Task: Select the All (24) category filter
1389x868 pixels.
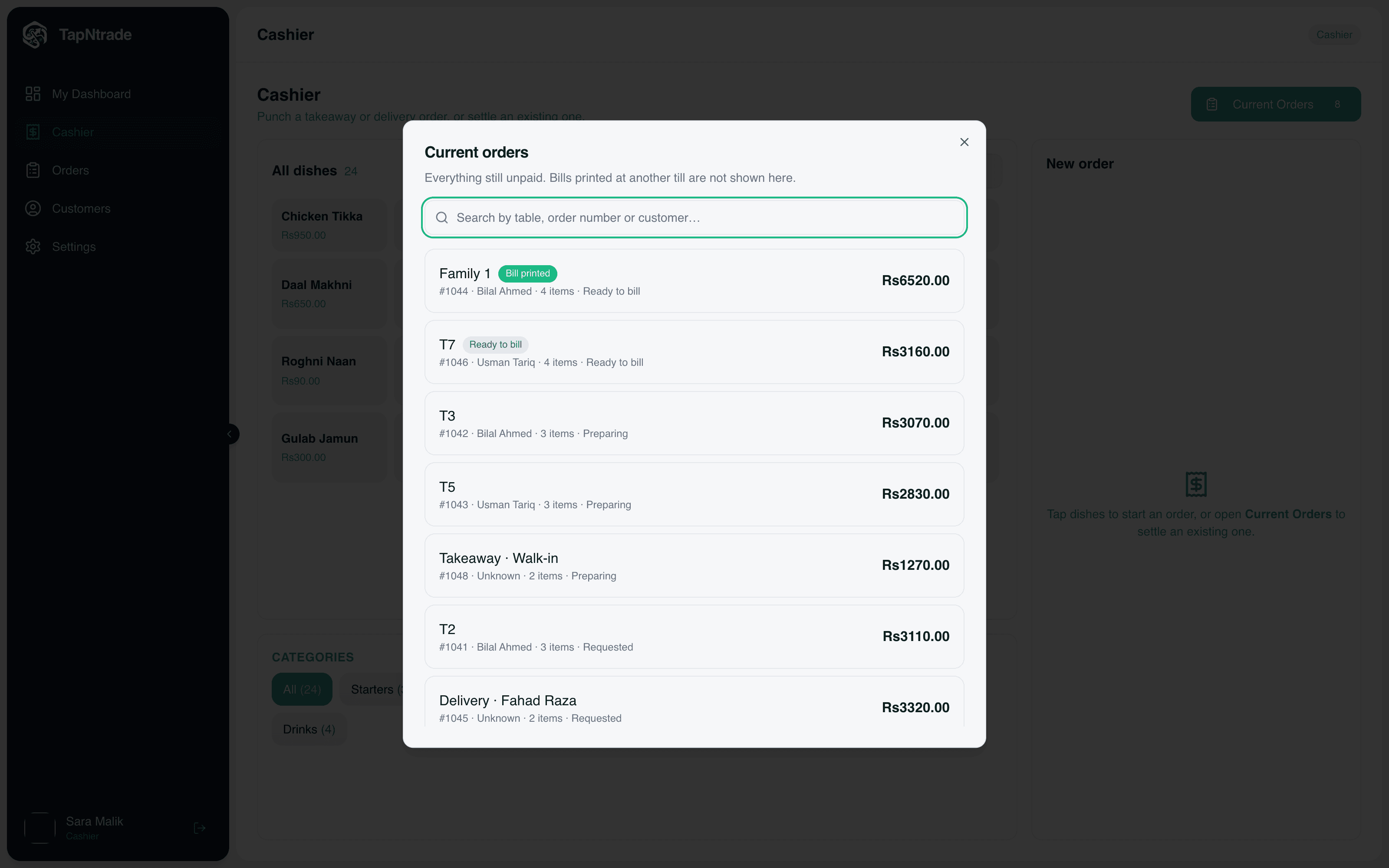Action: (302, 690)
